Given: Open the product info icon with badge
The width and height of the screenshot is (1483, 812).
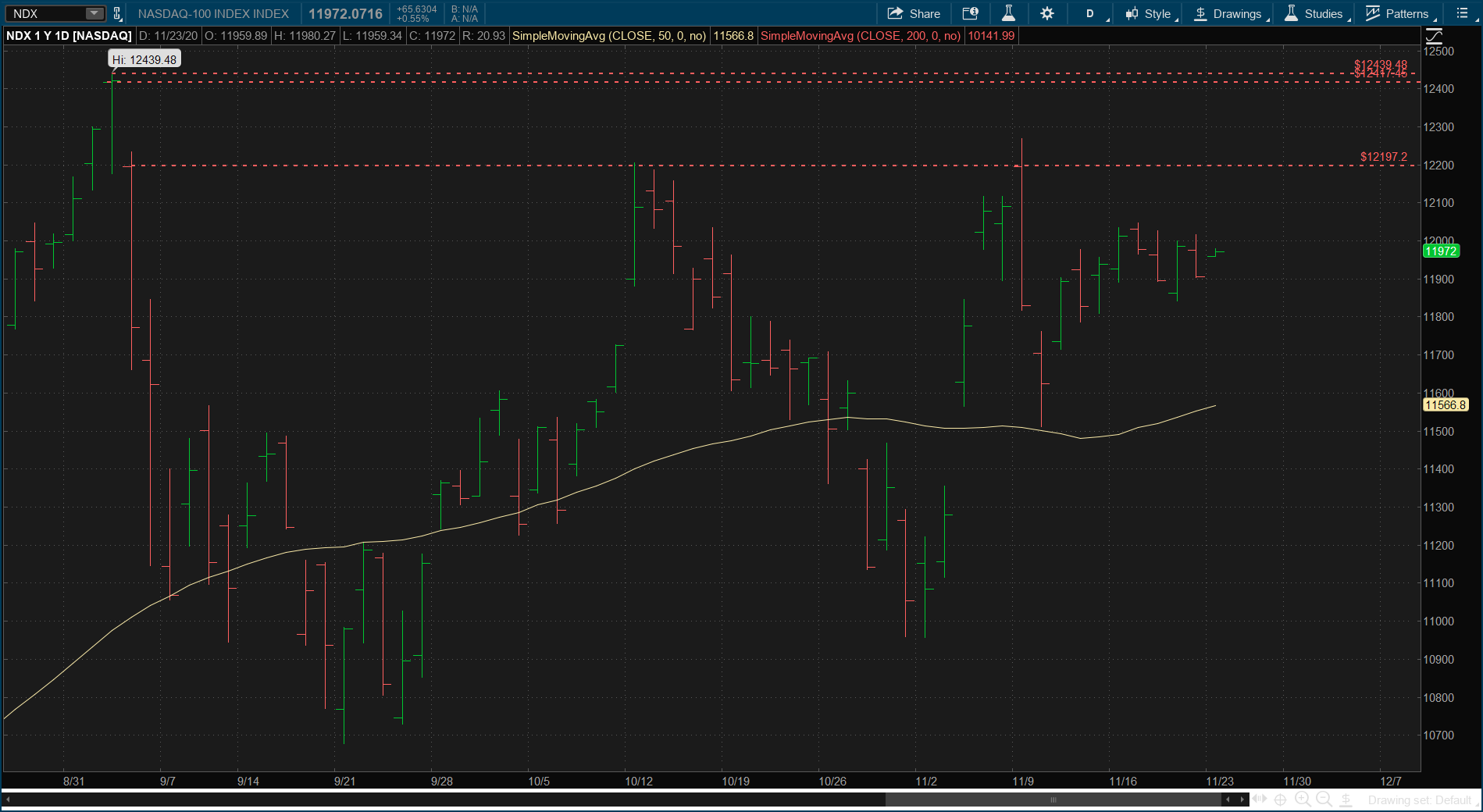Looking at the screenshot, I should click(970, 13).
